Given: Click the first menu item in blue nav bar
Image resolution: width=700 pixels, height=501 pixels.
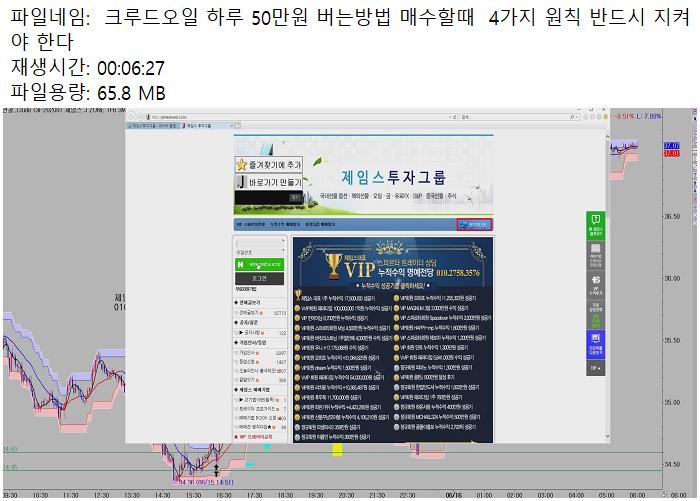Looking at the screenshot, I should (250, 224).
